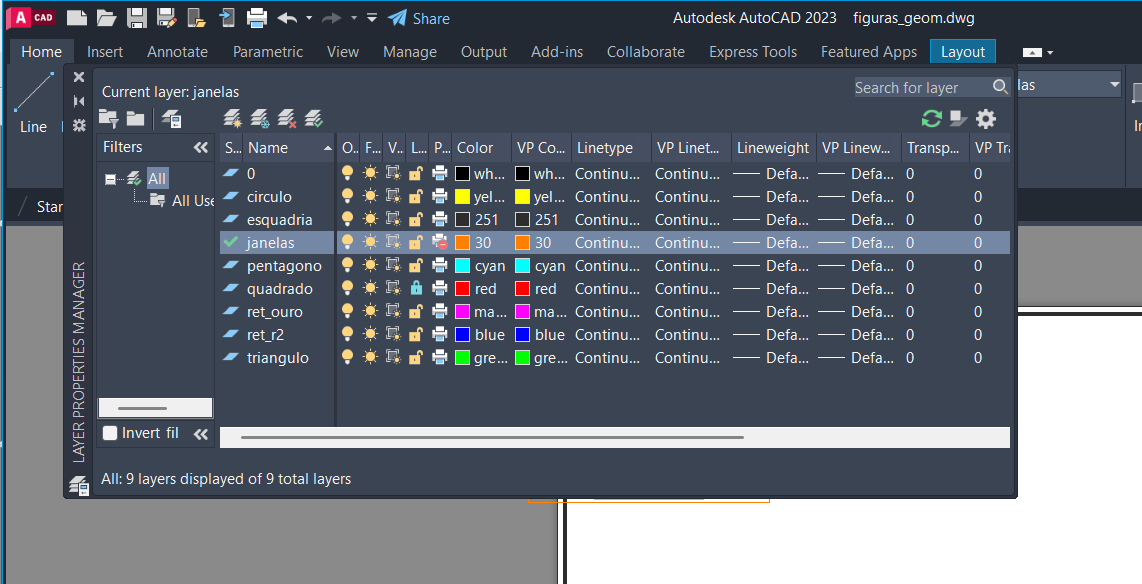Close the Layer Properties Manager palette
Viewport: 1142px width, 584px height.
pos(79,77)
